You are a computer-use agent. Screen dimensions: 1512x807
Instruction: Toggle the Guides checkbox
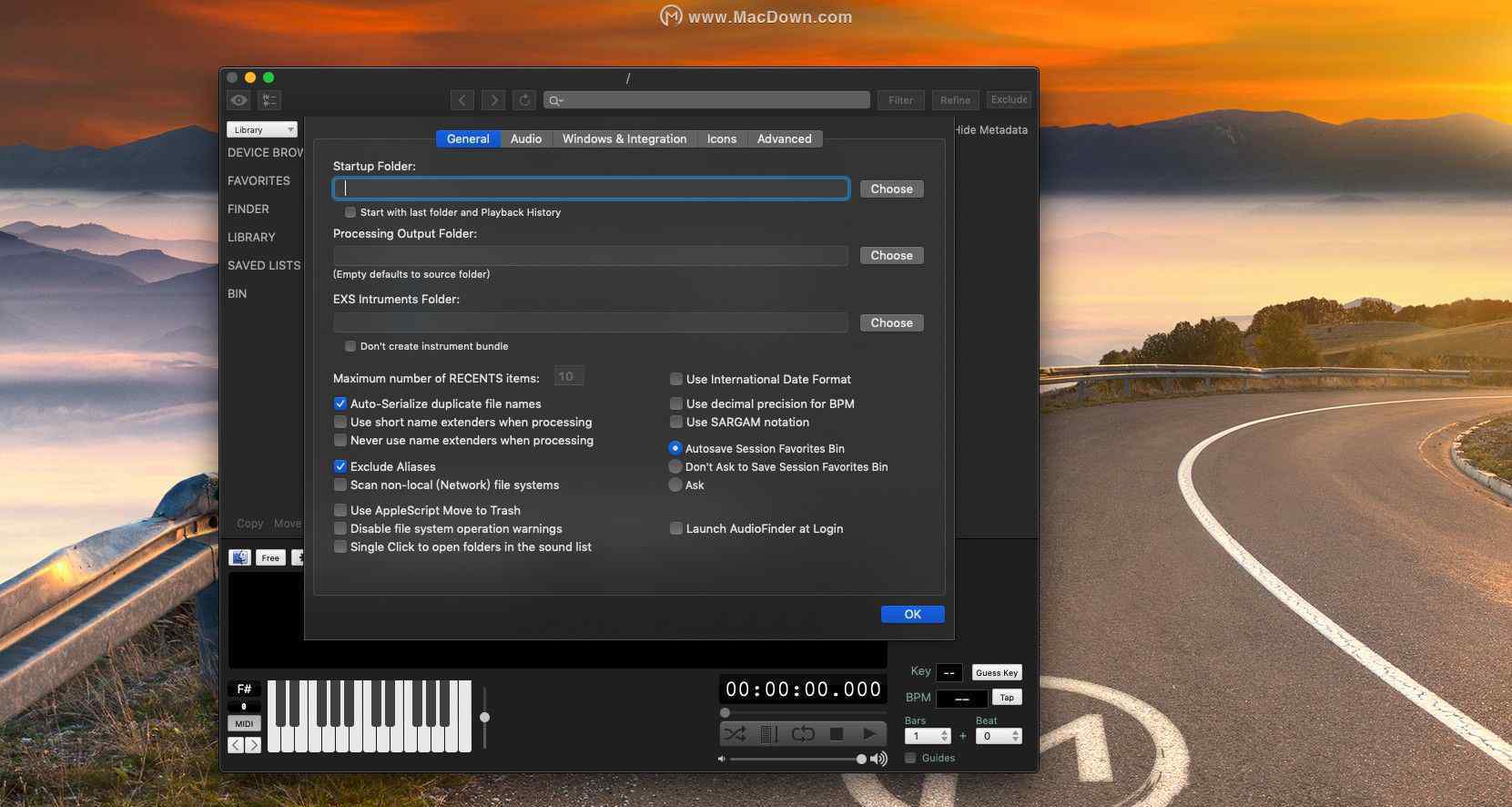910,758
